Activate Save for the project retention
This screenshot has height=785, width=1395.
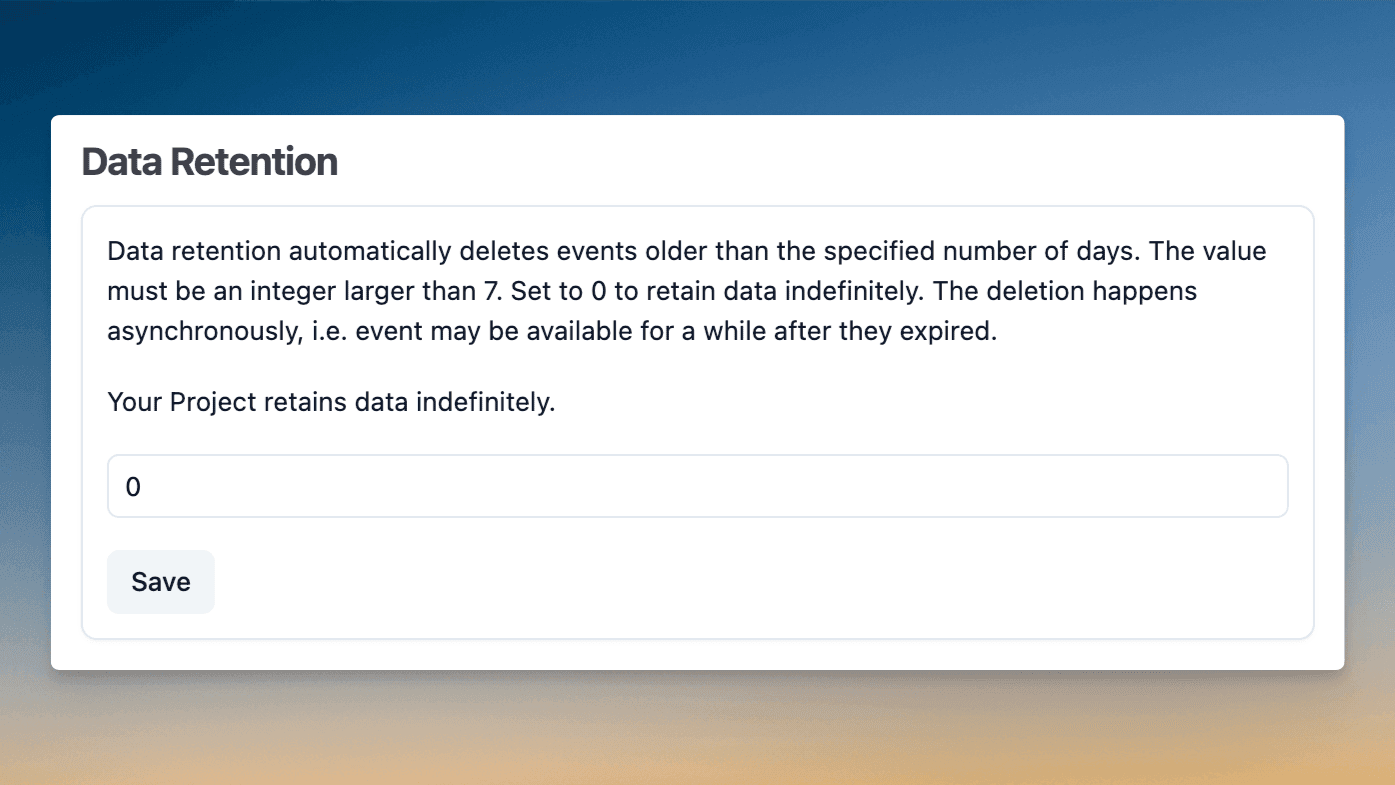coord(160,581)
